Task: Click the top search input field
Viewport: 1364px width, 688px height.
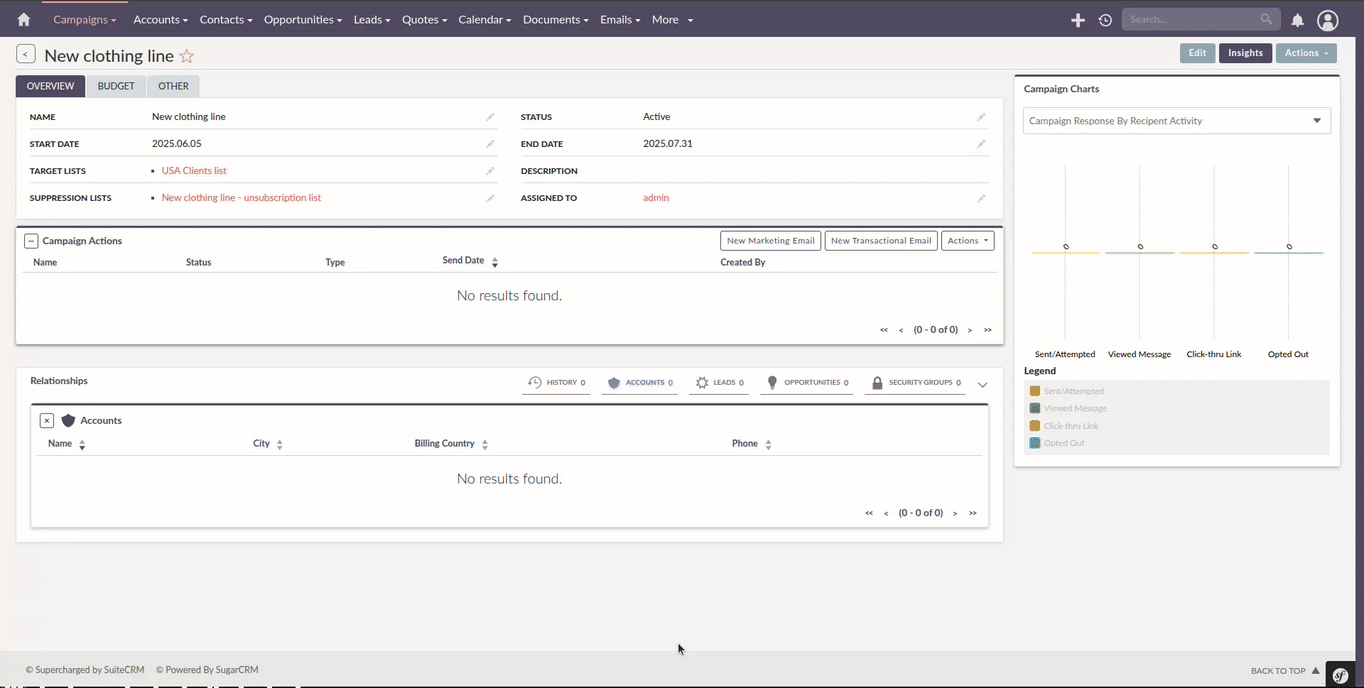Action: click(x=1190, y=19)
